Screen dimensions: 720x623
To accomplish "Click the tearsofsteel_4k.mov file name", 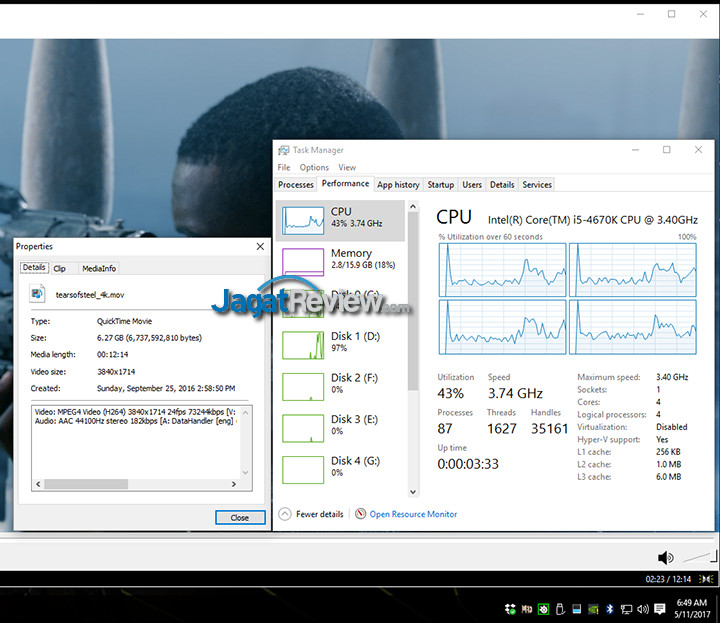I will pos(90,295).
